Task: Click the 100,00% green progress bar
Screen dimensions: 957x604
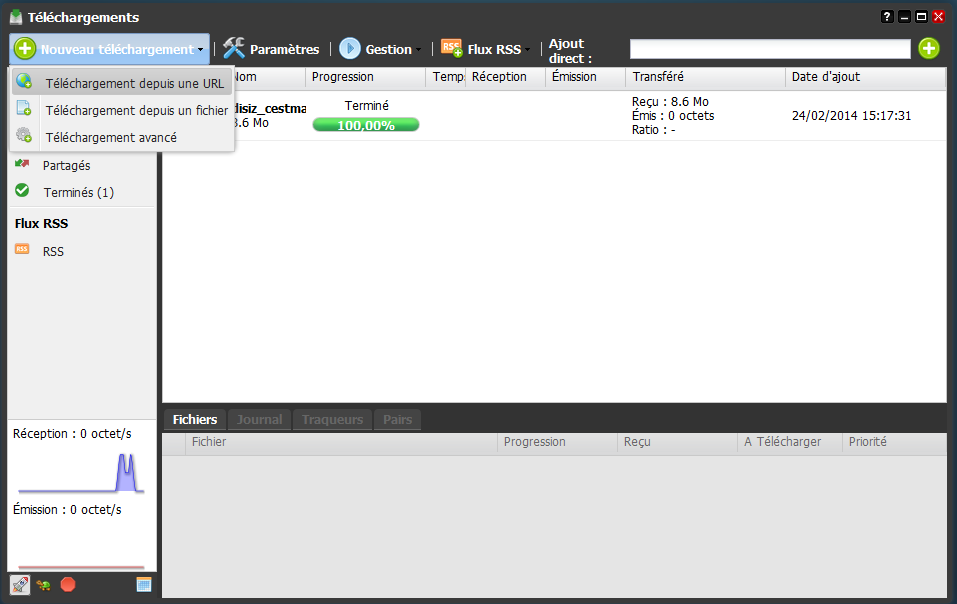Action: tap(366, 125)
